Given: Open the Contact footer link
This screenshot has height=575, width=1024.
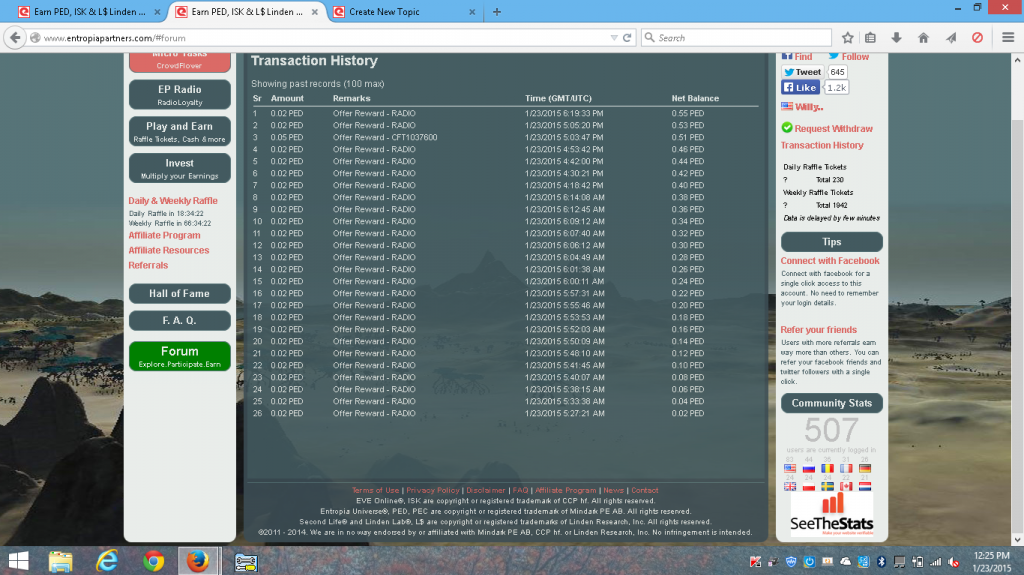Looking at the screenshot, I should (645, 491).
